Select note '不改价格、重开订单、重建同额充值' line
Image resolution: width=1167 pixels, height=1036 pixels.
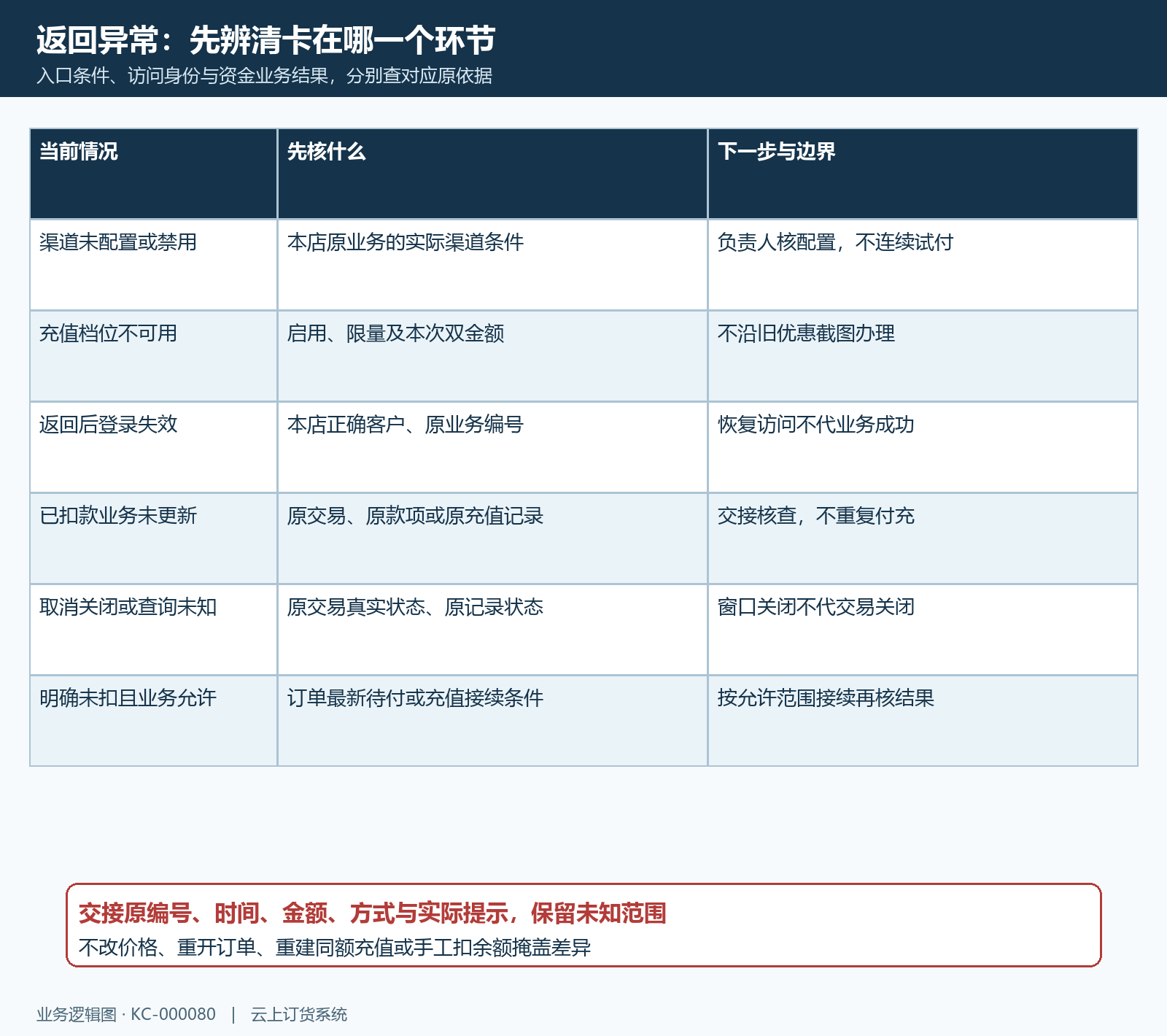click(x=335, y=948)
